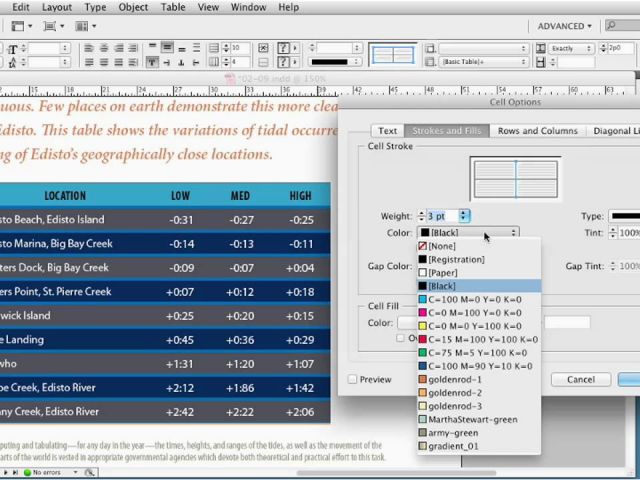
Task: Open the leading dropdown
Action: (x=65, y=62)
